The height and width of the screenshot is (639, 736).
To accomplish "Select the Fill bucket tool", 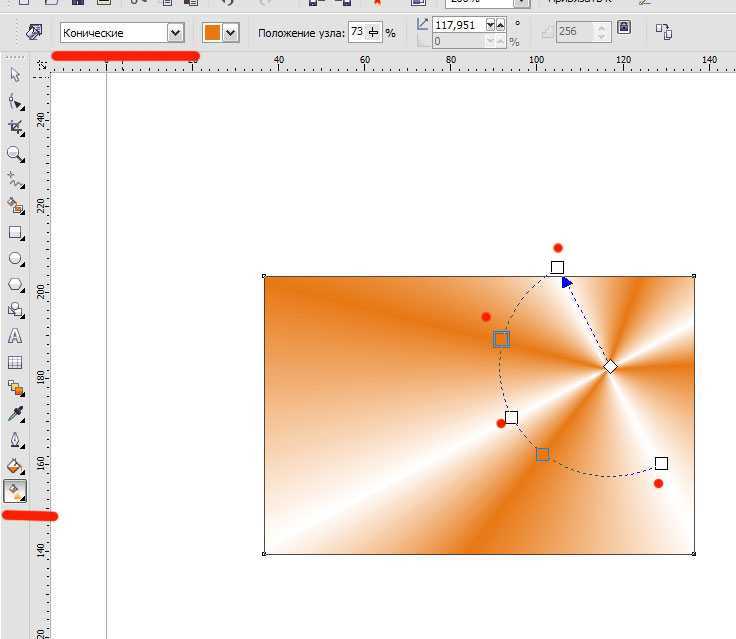I will [x=15, y=466].
